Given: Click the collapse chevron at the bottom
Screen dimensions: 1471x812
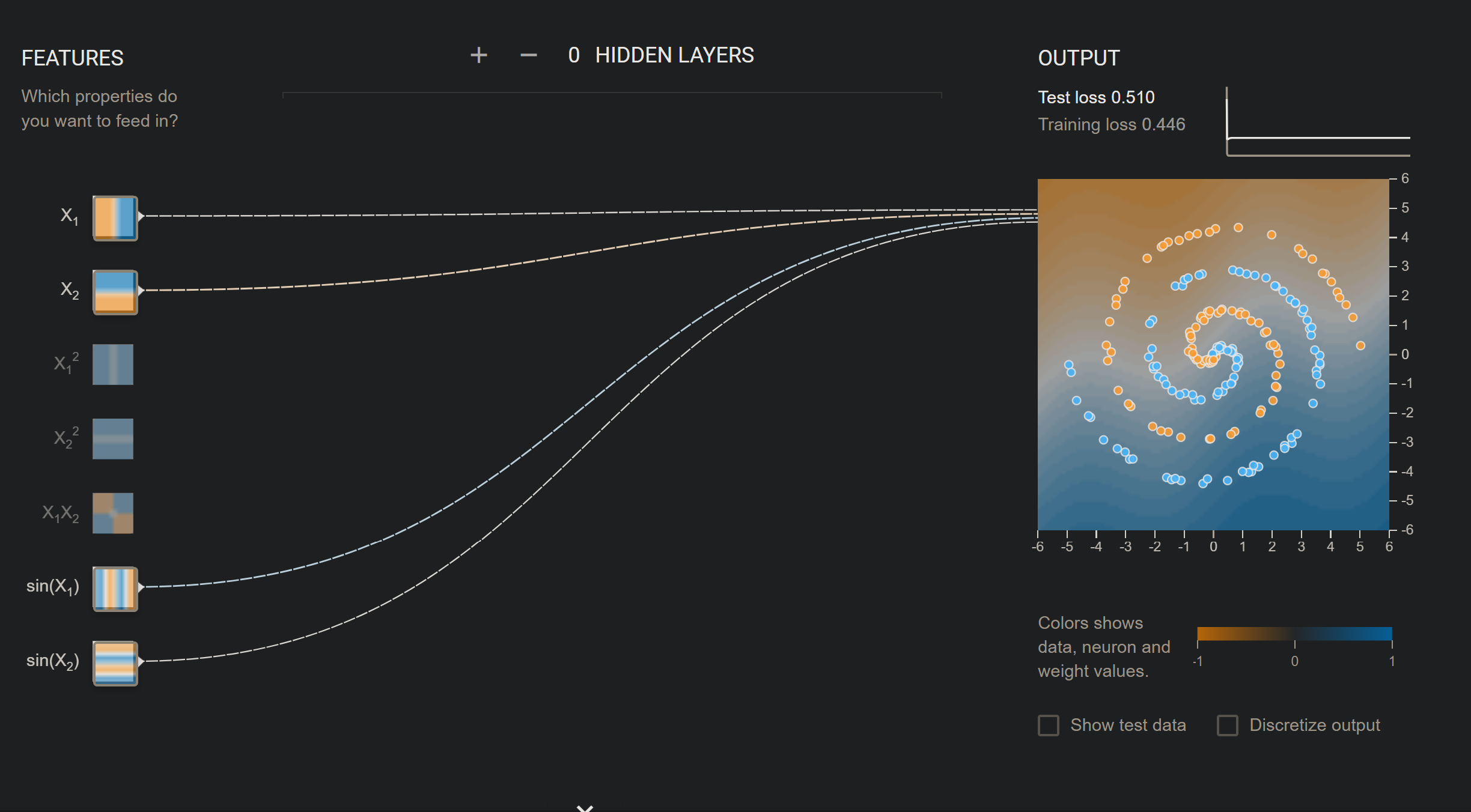Looking at the screenshot, I should [x=585, y=808].
